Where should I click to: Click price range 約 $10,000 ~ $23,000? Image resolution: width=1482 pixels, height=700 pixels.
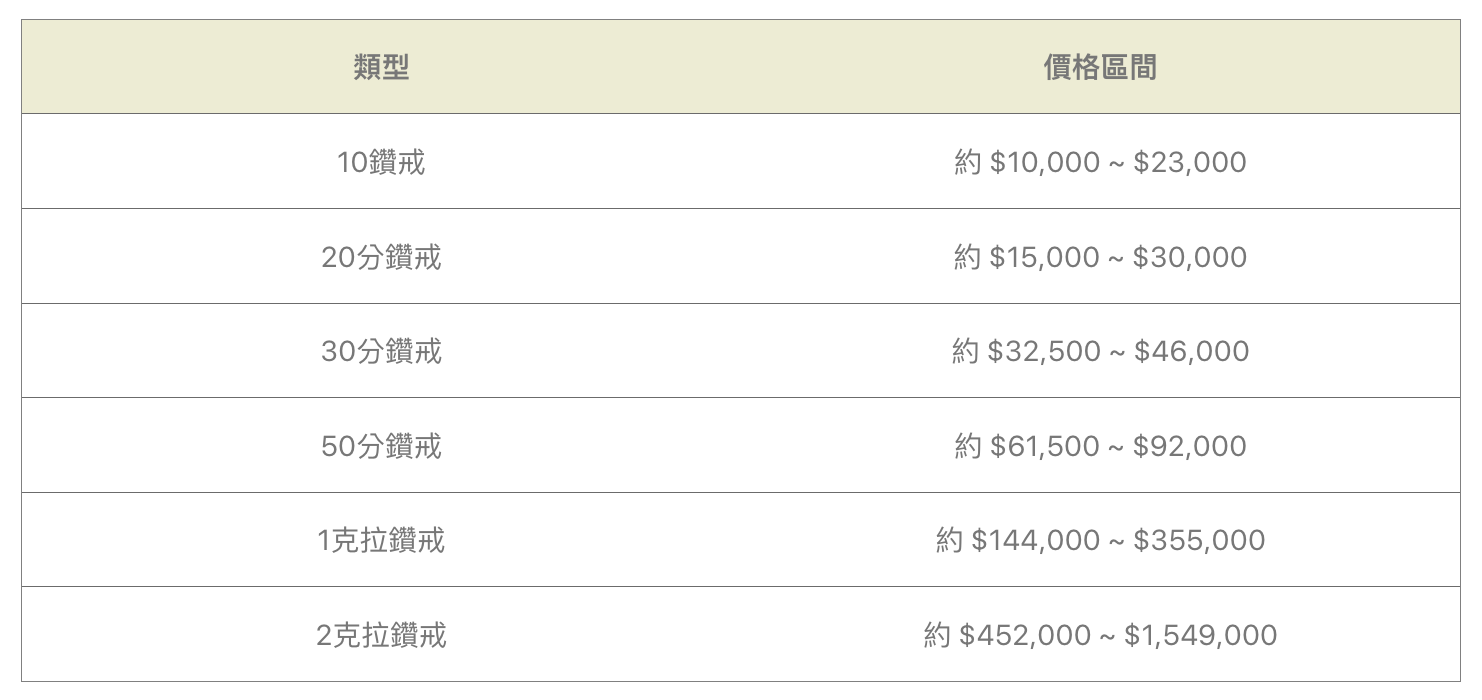[x=1100, y=162]
